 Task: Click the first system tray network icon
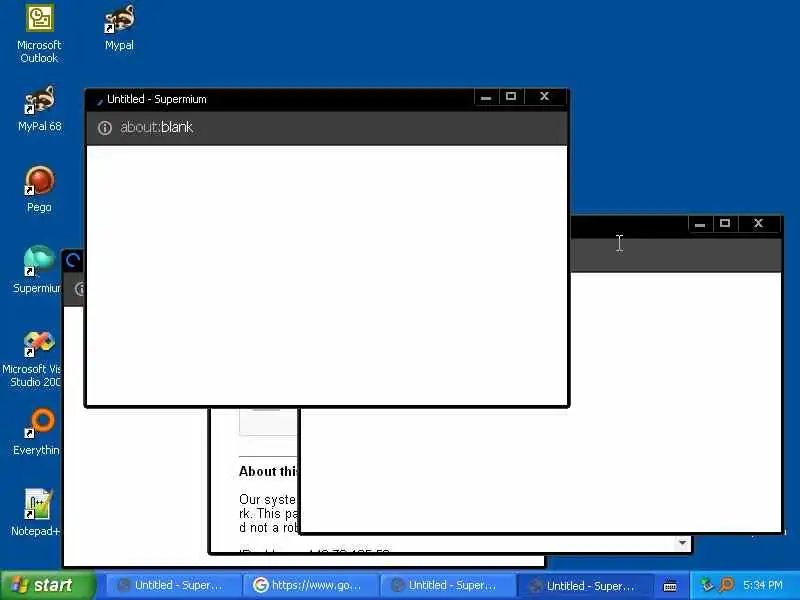(707, 585)
